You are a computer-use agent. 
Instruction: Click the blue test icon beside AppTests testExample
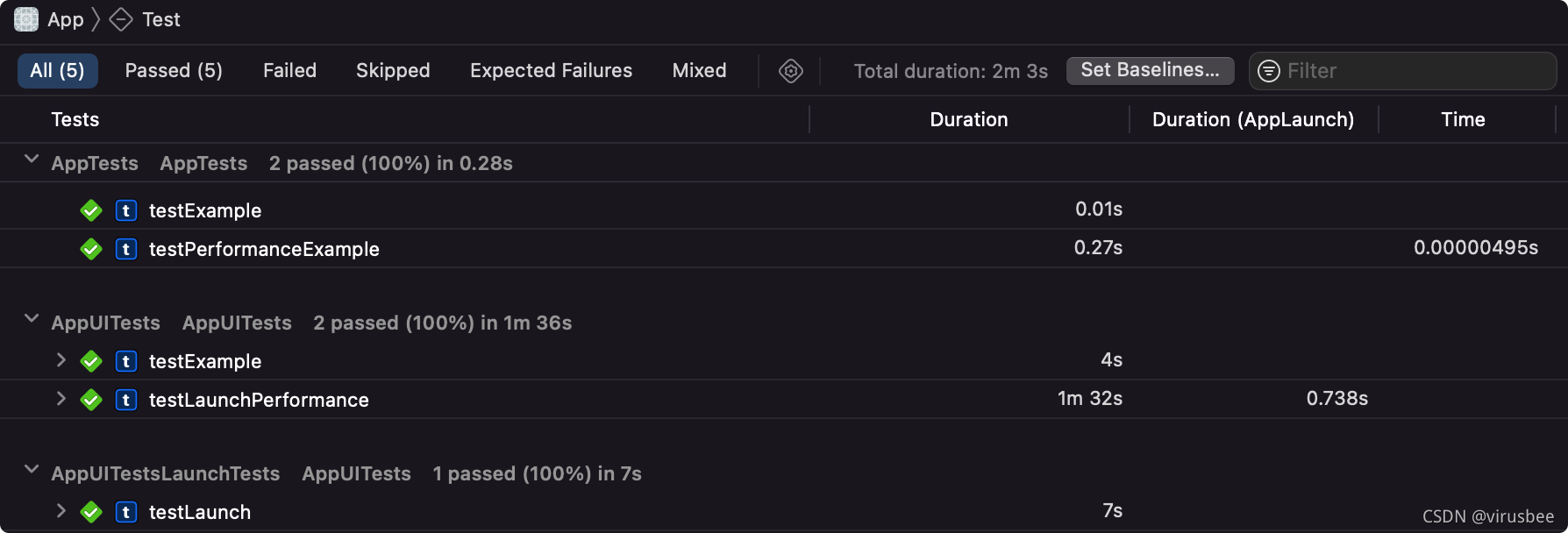pos(126,210)
